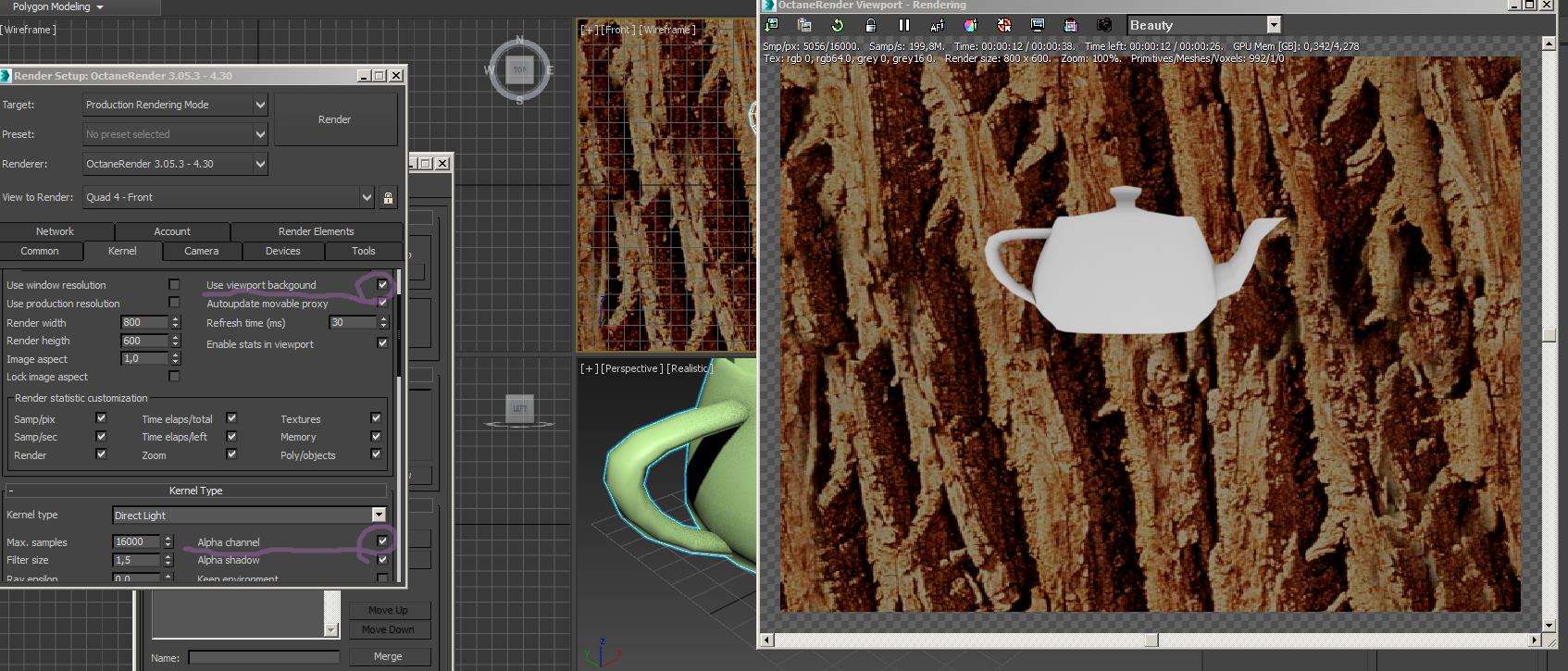Enable Lock image aspect checkbox

174,377
